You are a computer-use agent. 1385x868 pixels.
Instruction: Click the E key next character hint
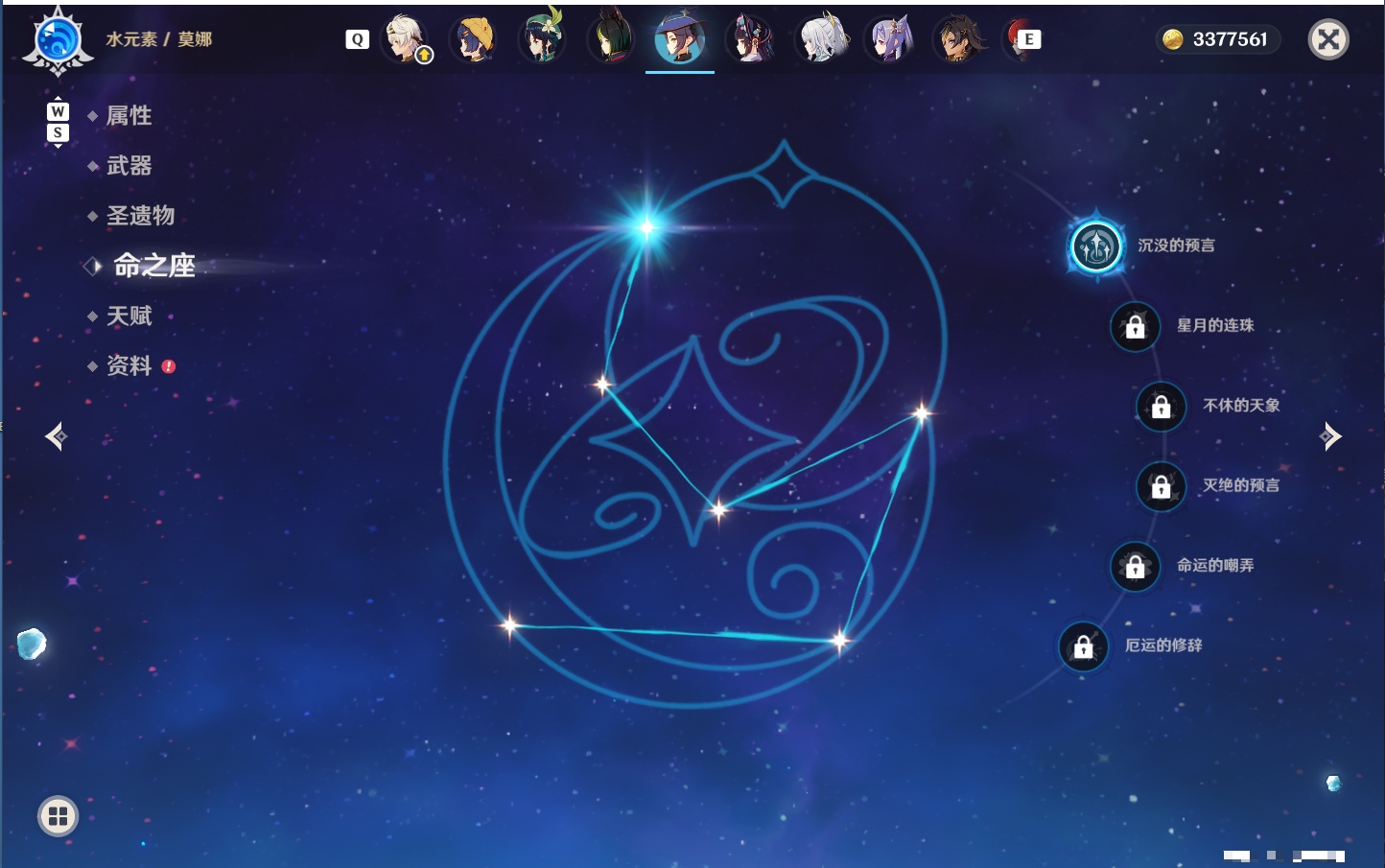coord(1029,39)
